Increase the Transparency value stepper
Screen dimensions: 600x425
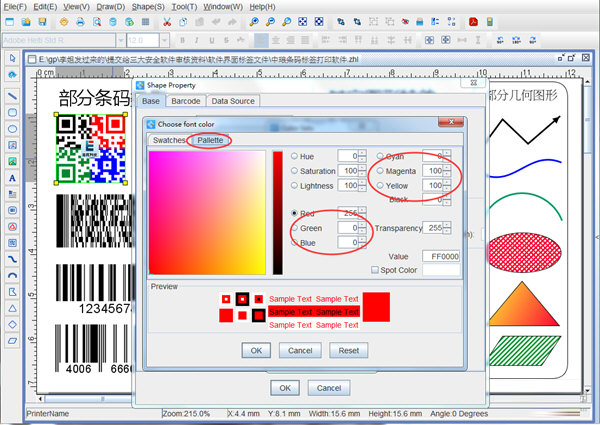[446, 224]
